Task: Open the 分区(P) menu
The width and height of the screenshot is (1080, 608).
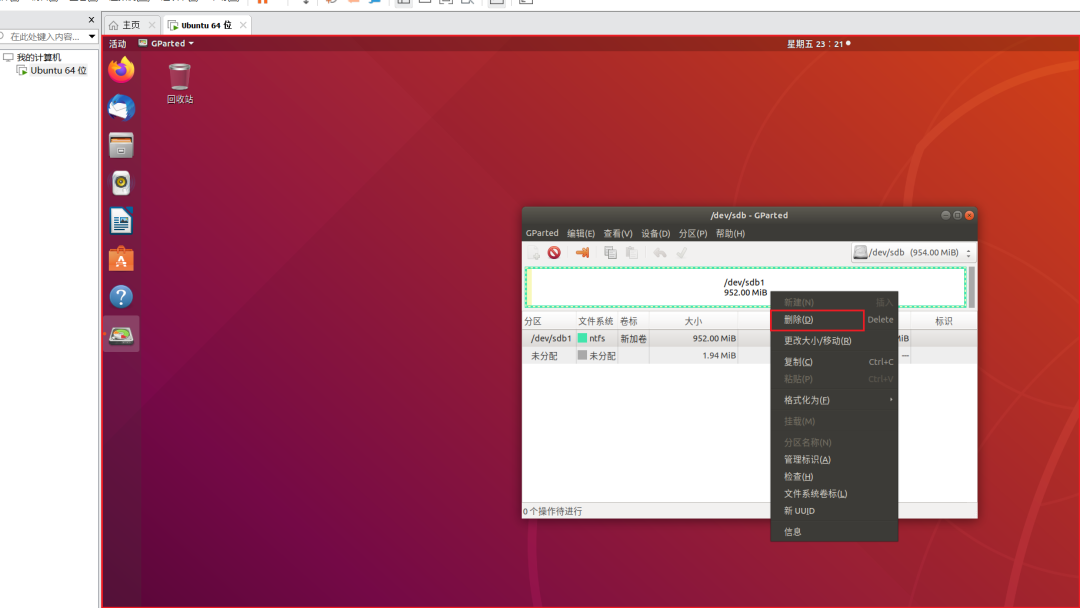Action: pyautogui.click(x=693, y=233)
